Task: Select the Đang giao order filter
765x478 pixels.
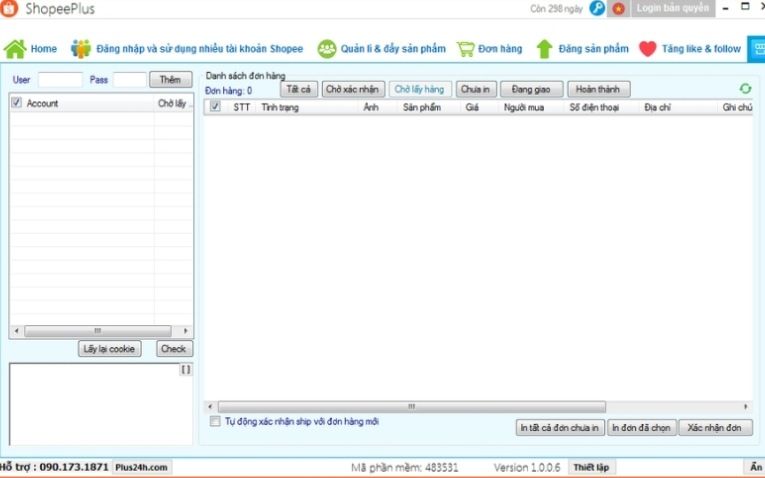Action: coord(531,89)
